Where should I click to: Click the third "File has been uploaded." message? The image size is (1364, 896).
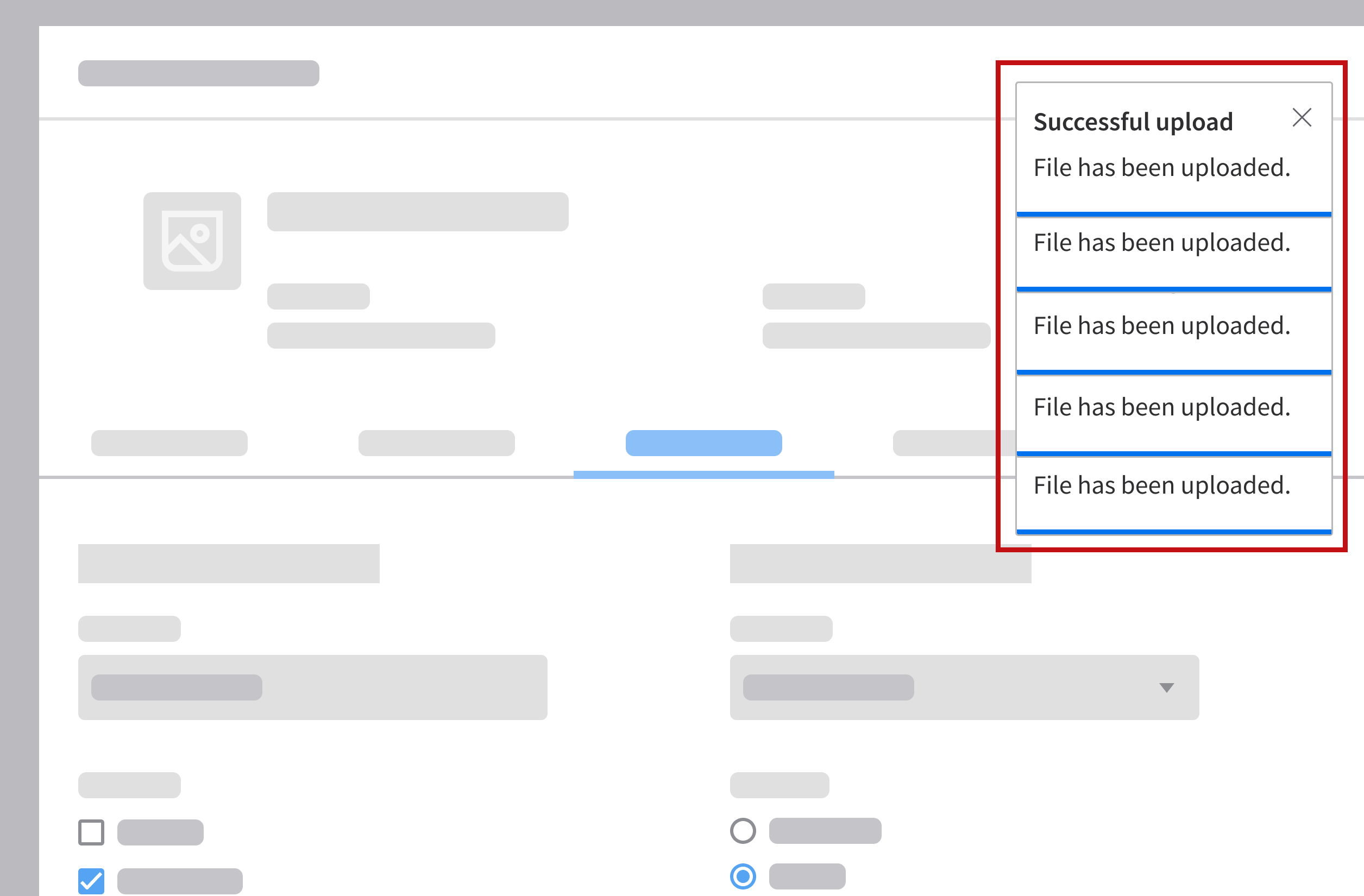tap(1162, 326)
